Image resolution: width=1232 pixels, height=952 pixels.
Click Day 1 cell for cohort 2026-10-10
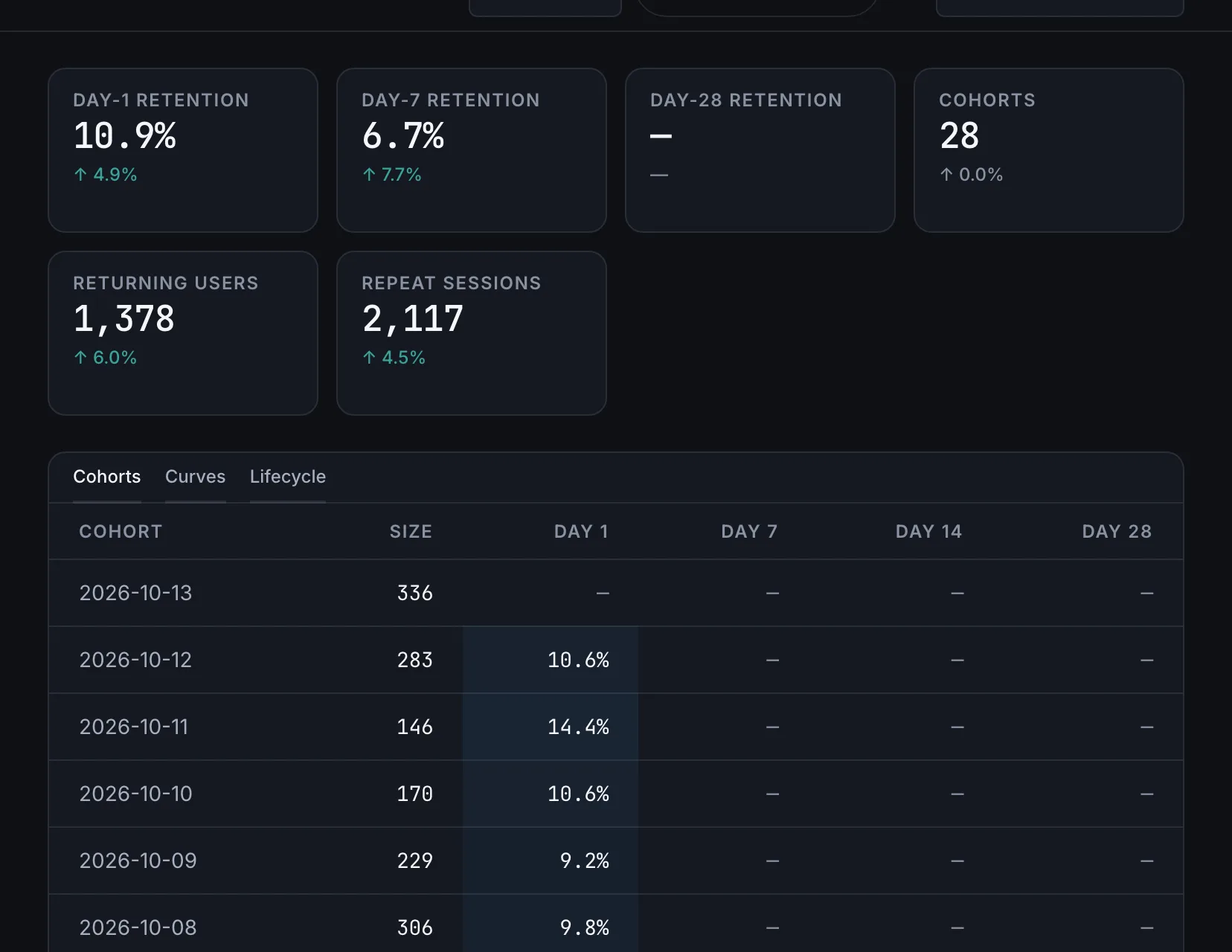pyautogui.click(x=551, y=794)
